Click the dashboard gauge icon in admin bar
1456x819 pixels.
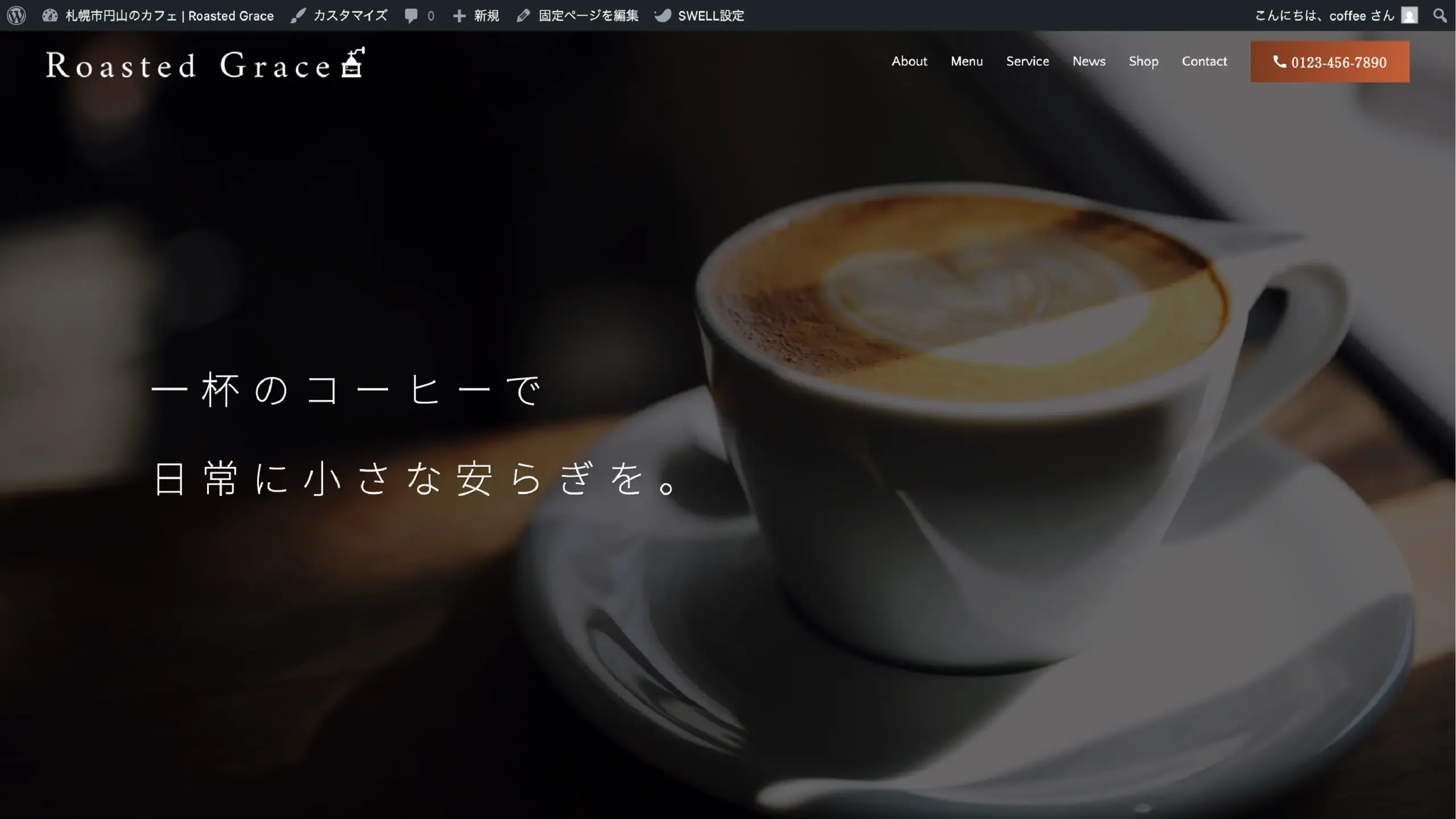pos(50,15)
